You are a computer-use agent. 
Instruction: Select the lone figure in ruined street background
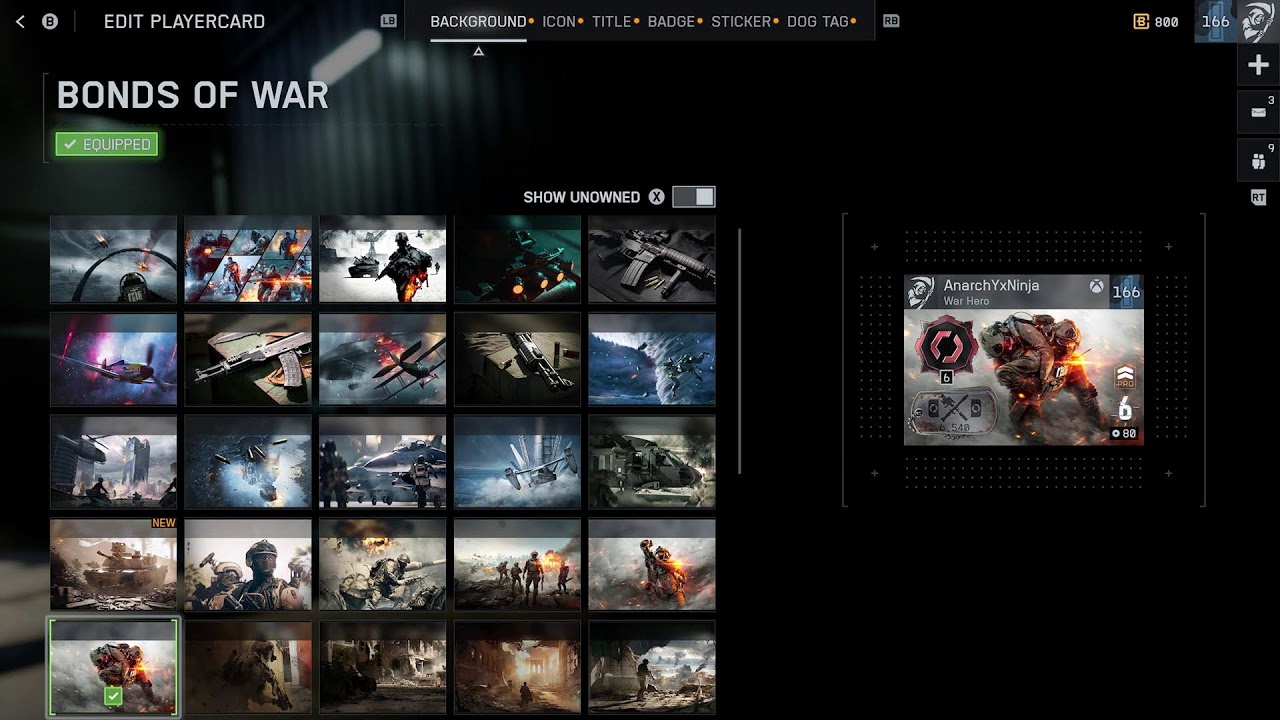(517, 667)
